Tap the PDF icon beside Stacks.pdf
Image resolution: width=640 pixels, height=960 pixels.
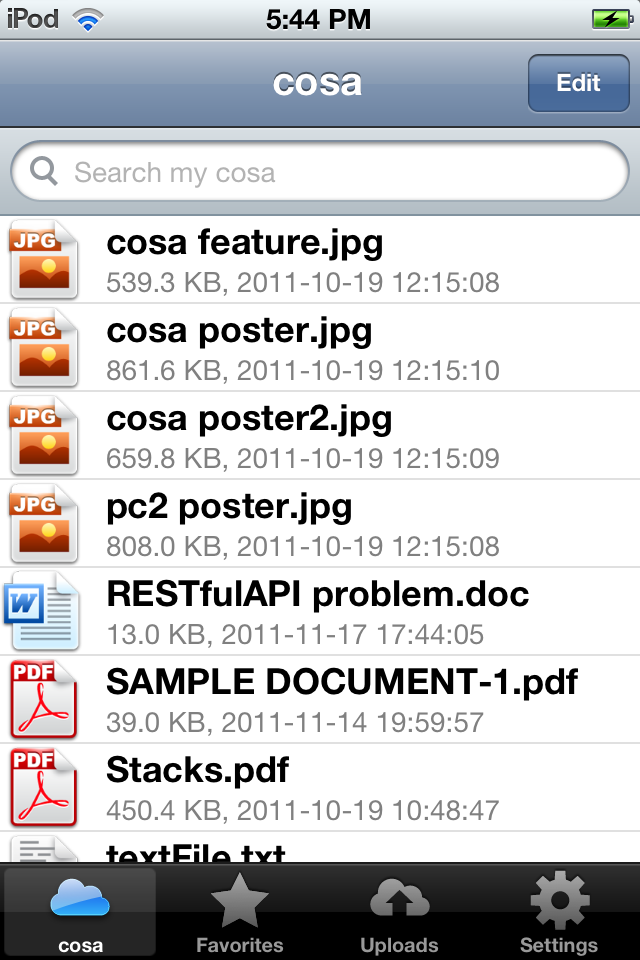(43, 787)
